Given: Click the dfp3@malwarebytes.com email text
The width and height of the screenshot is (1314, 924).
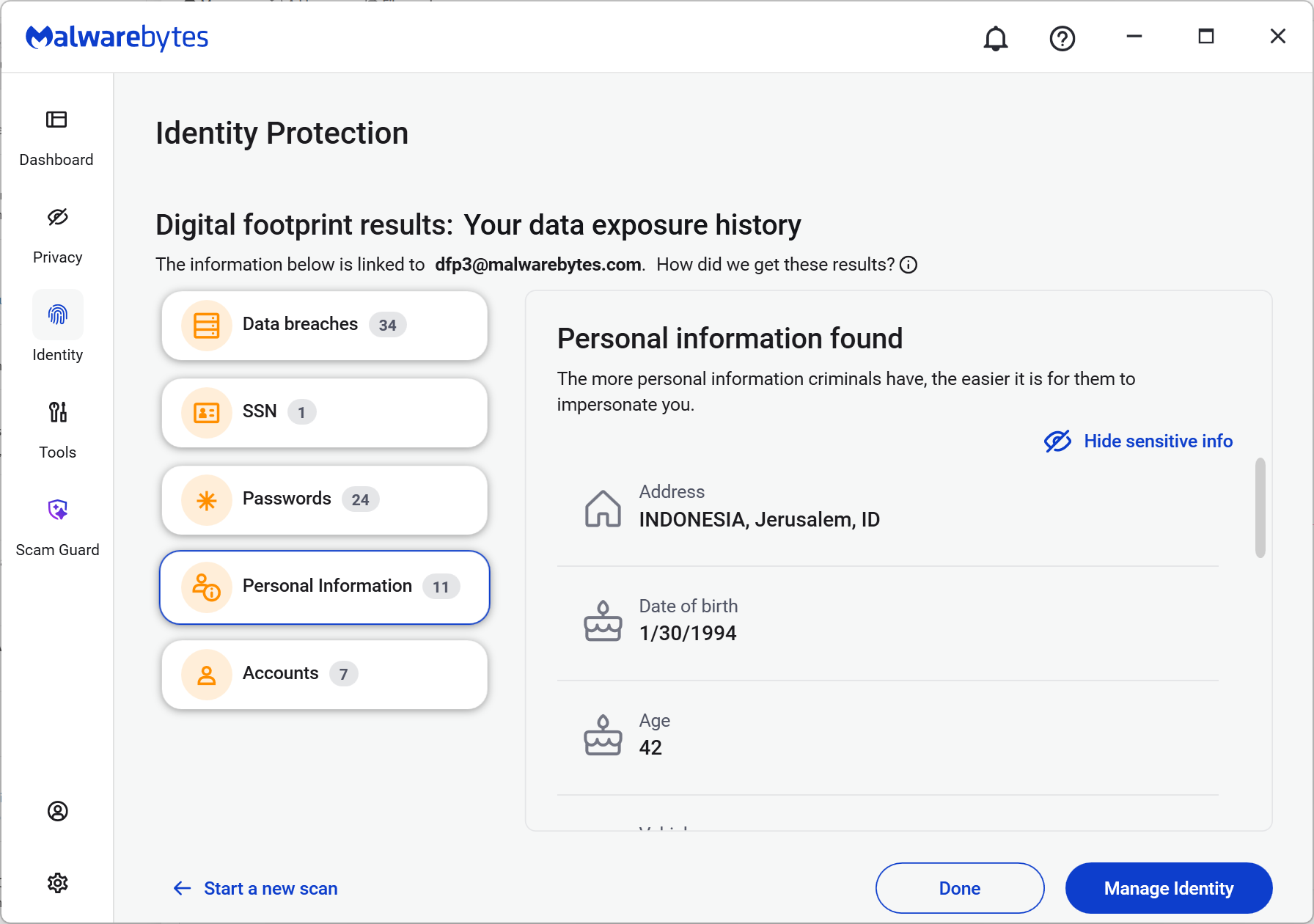Looking at the screenshot, I should 538,265.
